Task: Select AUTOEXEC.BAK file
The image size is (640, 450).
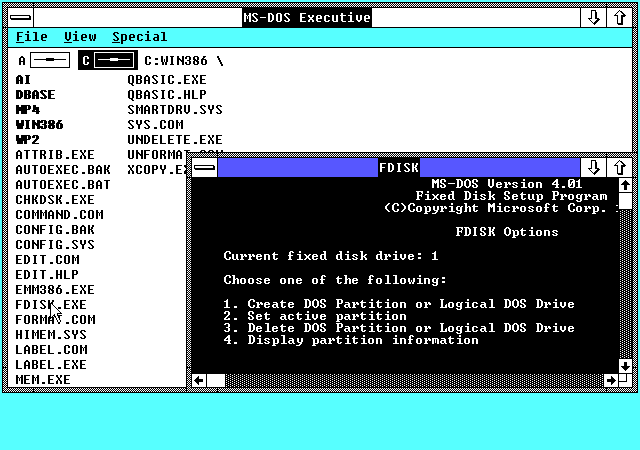Action: 63,169
